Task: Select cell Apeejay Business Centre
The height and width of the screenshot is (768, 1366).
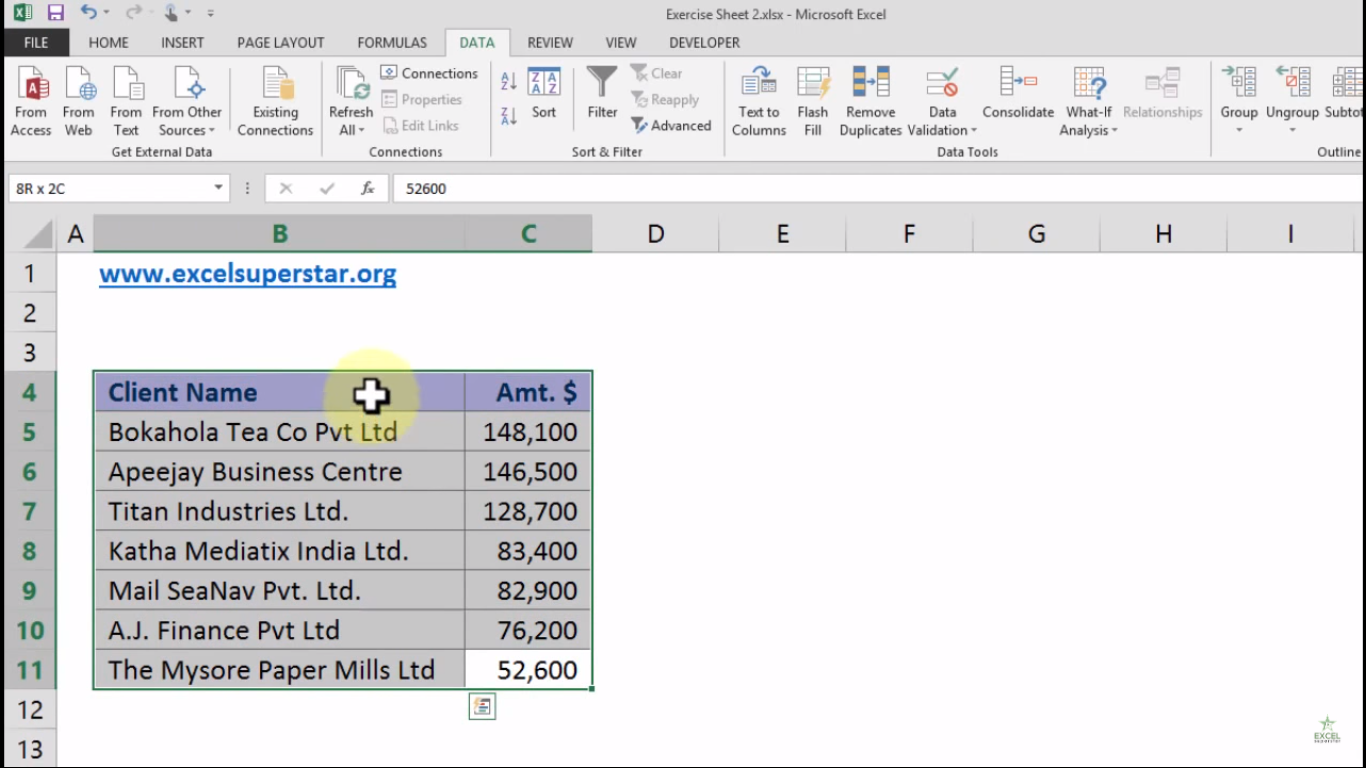Action: click(279, 471)
